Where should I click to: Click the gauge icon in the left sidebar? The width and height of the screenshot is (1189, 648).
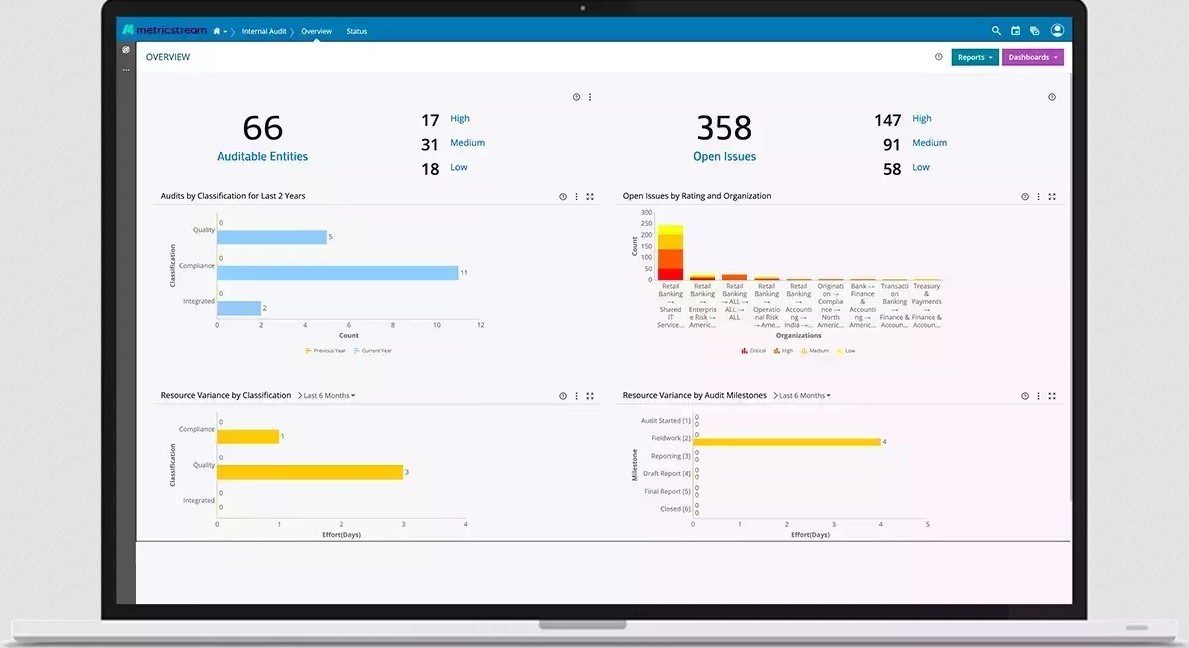[126, 50]
